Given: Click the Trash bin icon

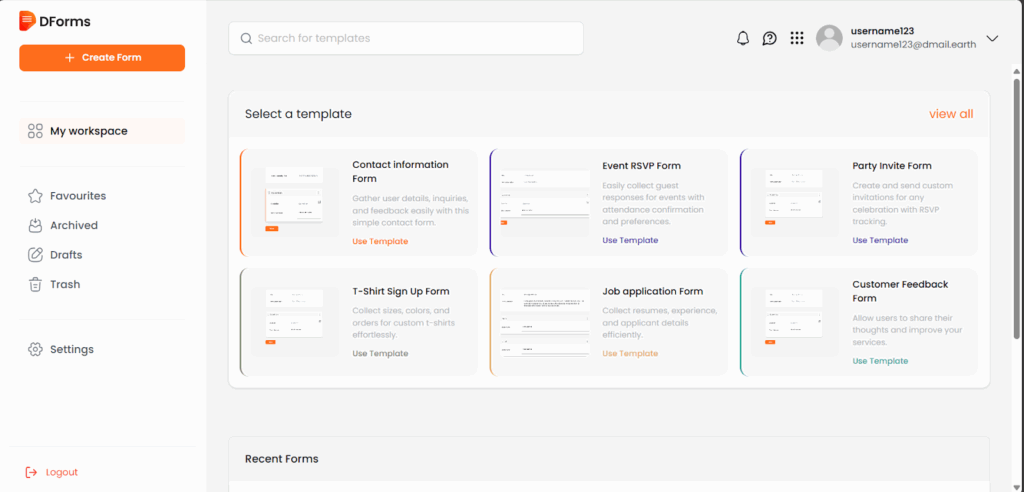Looking at the screenshot, I should tap(35, 284).
